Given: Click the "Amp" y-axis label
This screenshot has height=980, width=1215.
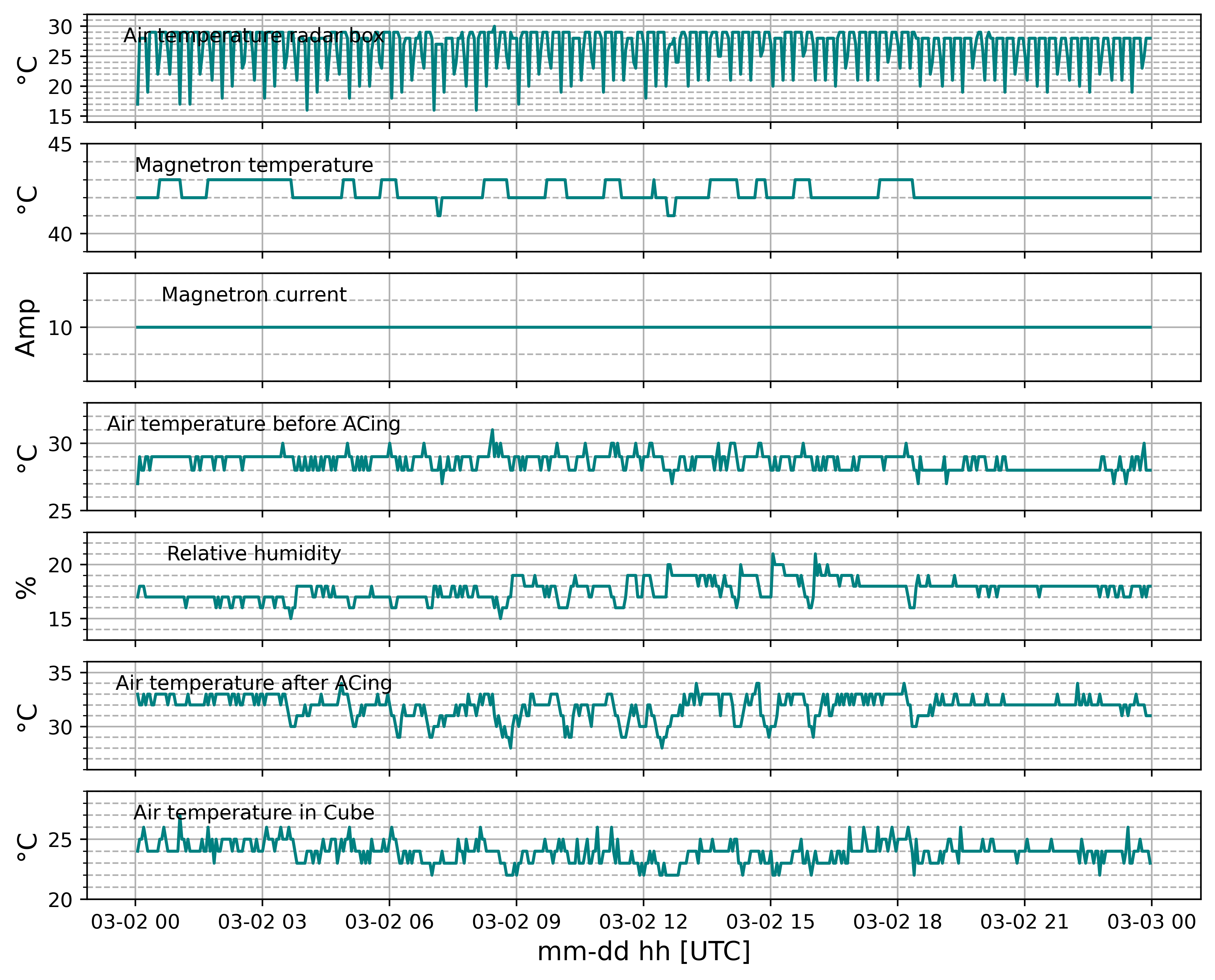Looking at the screenshot, I should [26, 328].
